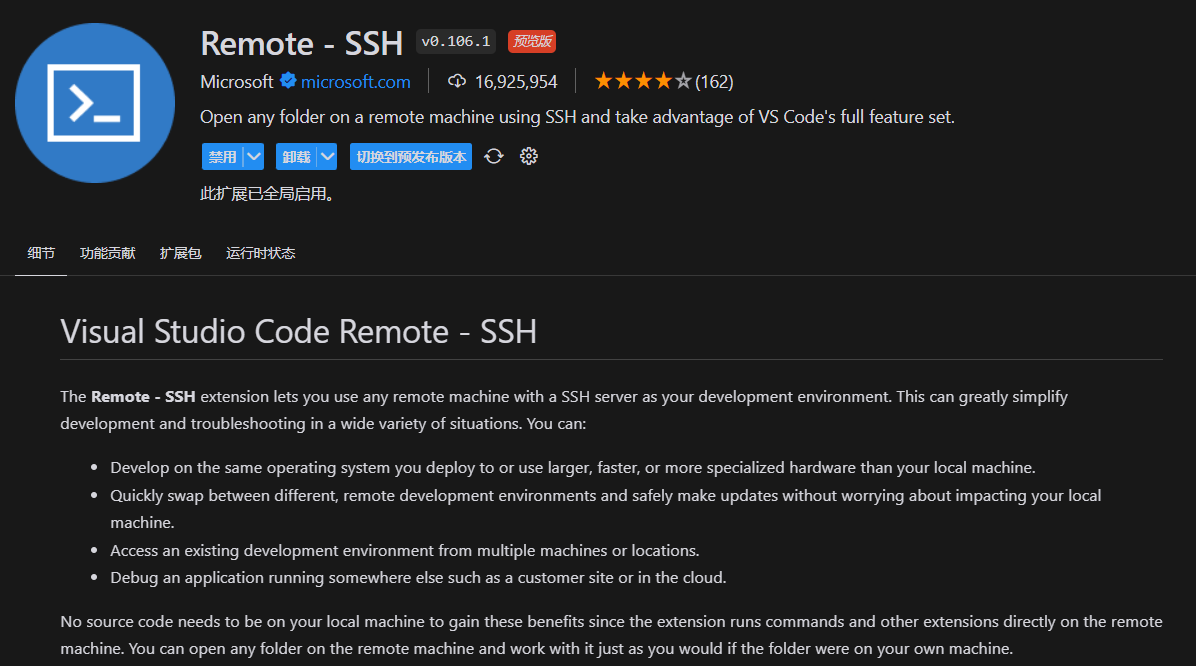The height and width of the screenshot is (666, 1196).
Task: Click the sync/auto-update circular arrows icon
Action: point(494,156)
